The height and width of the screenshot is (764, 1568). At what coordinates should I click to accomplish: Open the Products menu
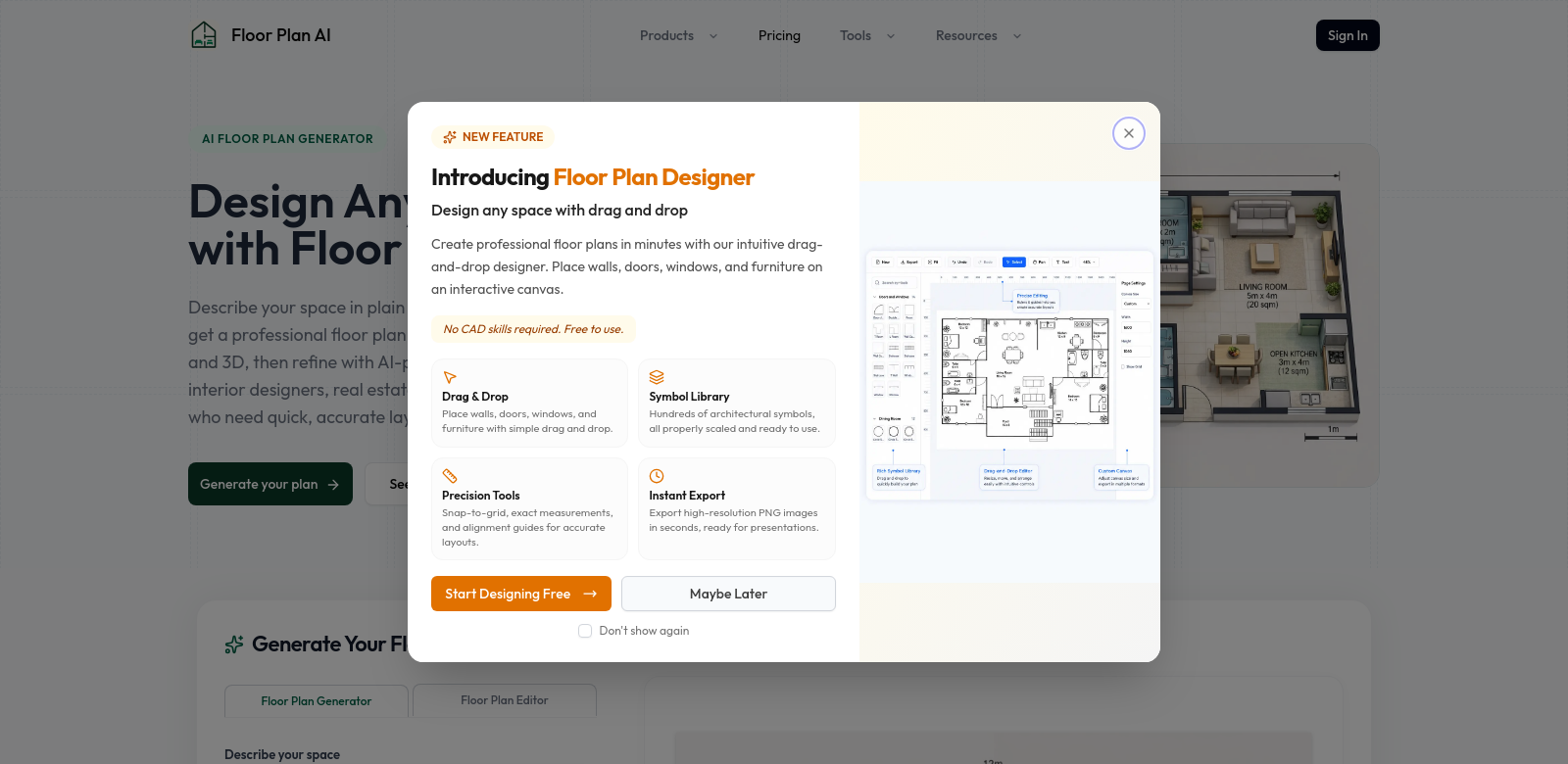[x=666, y=35]
